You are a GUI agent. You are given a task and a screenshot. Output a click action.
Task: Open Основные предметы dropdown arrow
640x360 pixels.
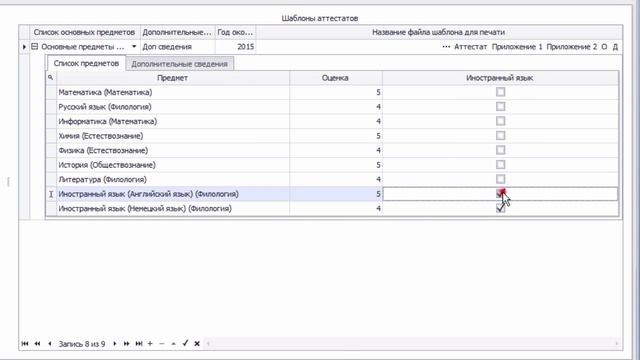tap(134, 47)
